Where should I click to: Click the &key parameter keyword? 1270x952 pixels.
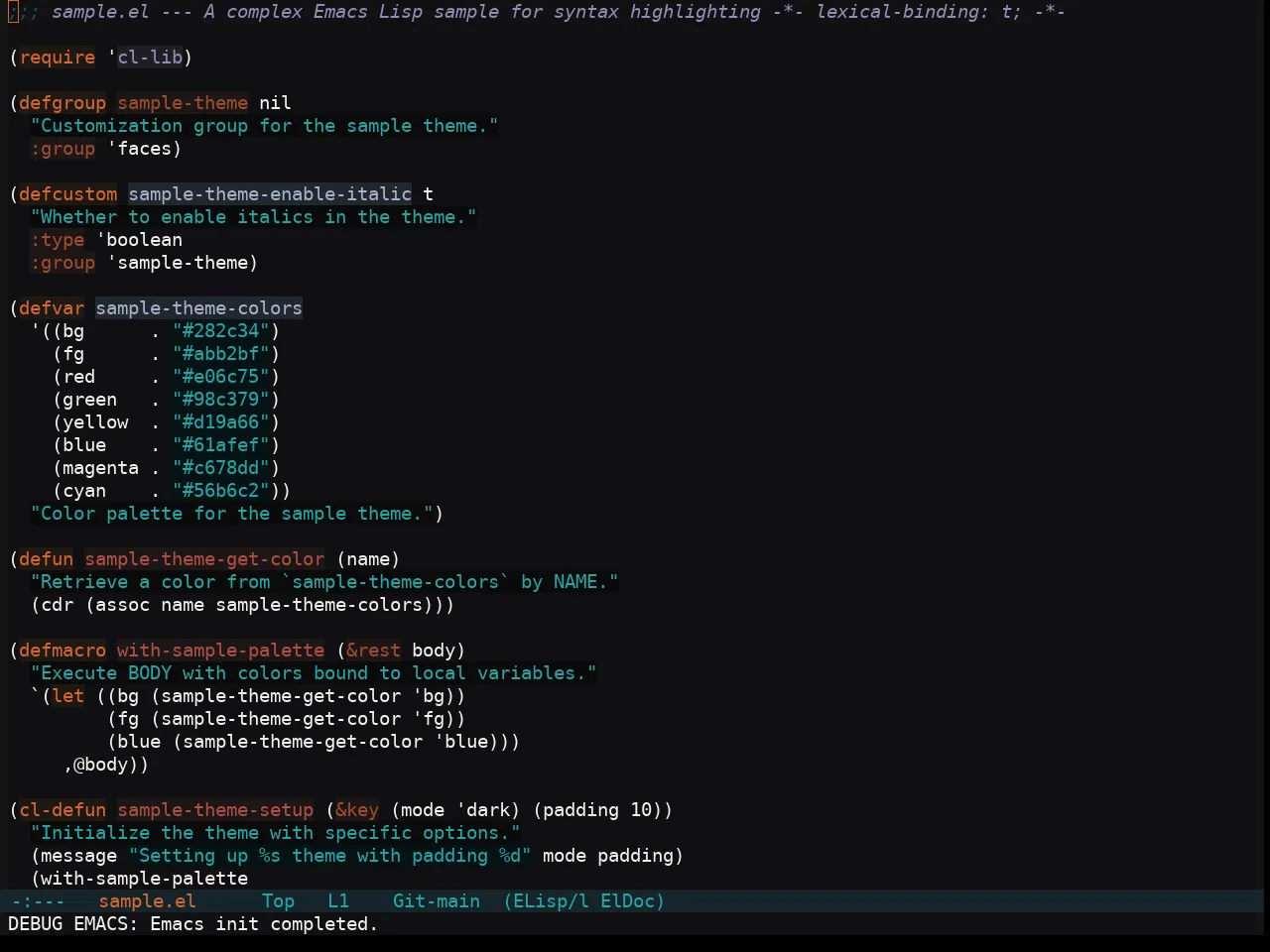[x=357, y=810]
